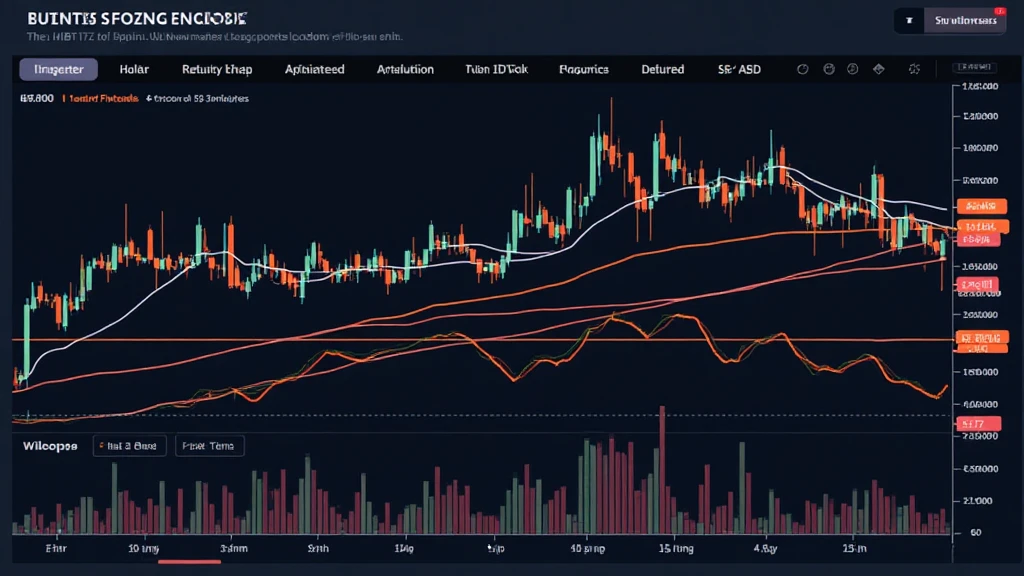1024x576 pixels.
Task: Click the Retuiity tab in the toolbar
Action: [217, 69]
